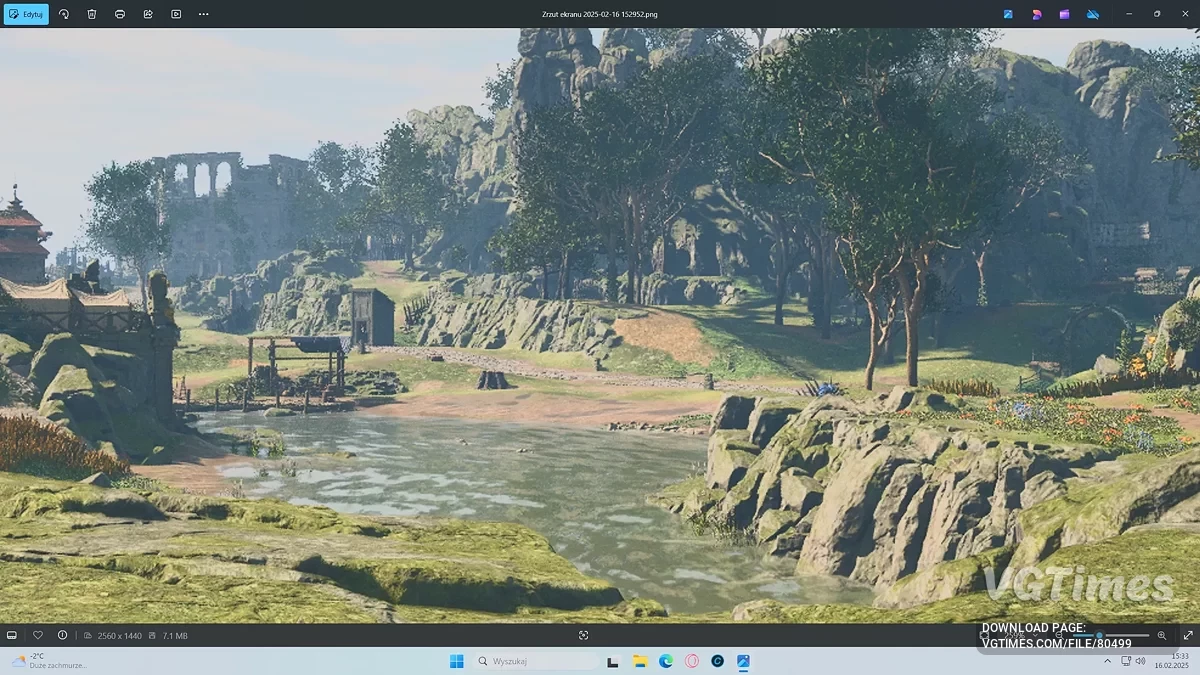The width and height of the screenshot is (1200, 675).
Task: Toggle the filmstrip view at bottom left
Action: [x=12, y=635]
